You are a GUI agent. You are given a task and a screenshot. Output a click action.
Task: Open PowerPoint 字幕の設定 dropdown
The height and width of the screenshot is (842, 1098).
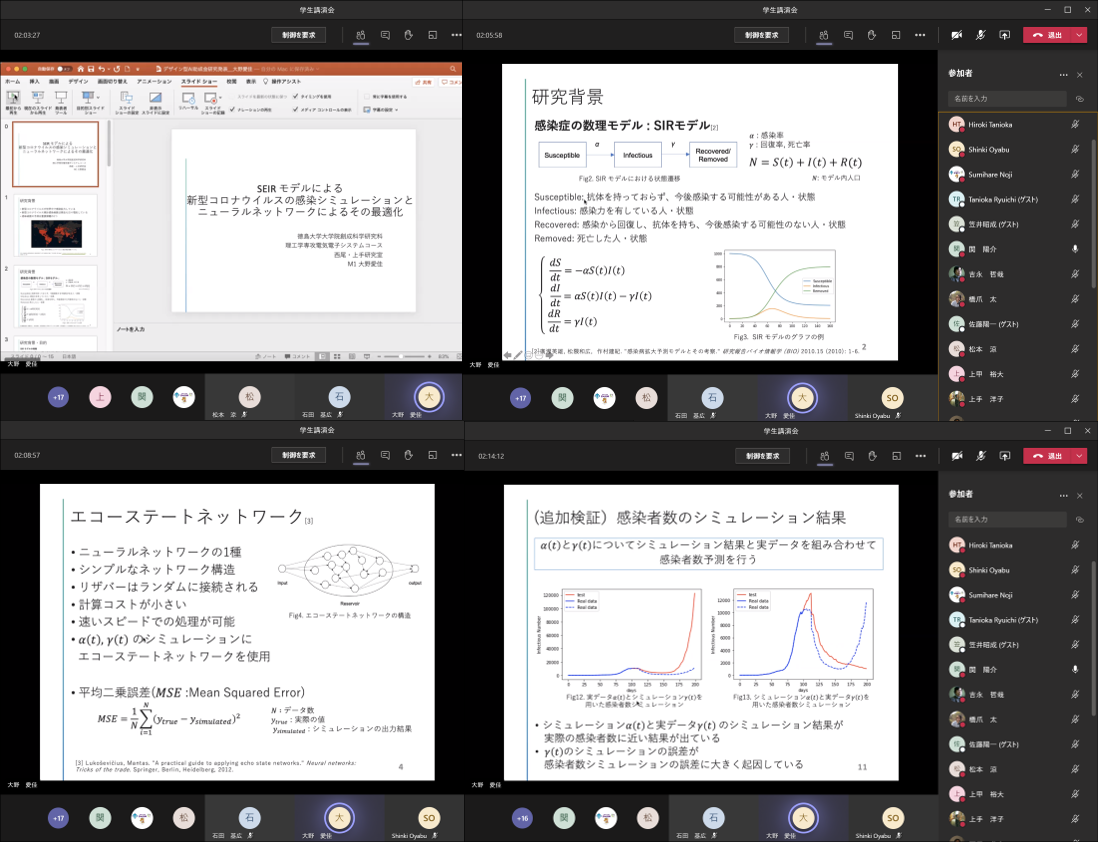click(x=381, y=110)
